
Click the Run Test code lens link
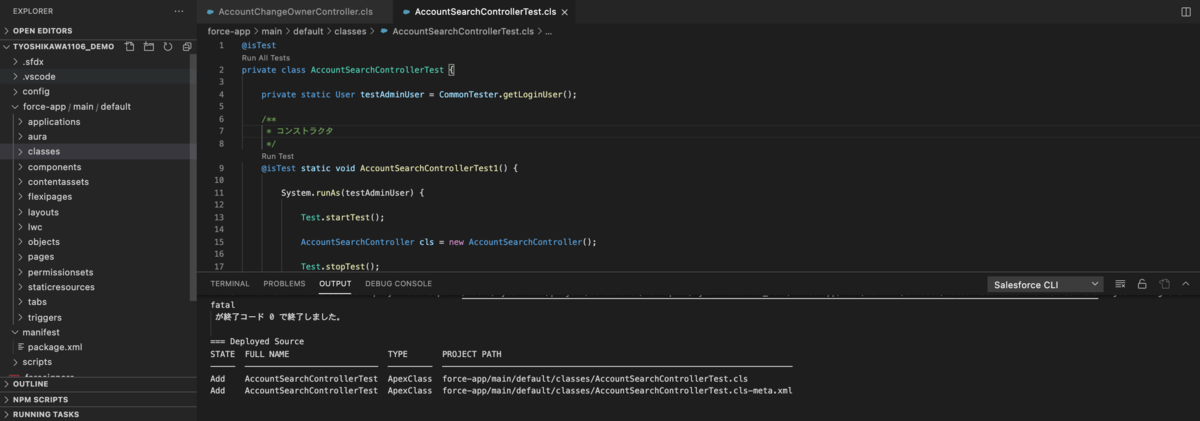pos(278,156)
